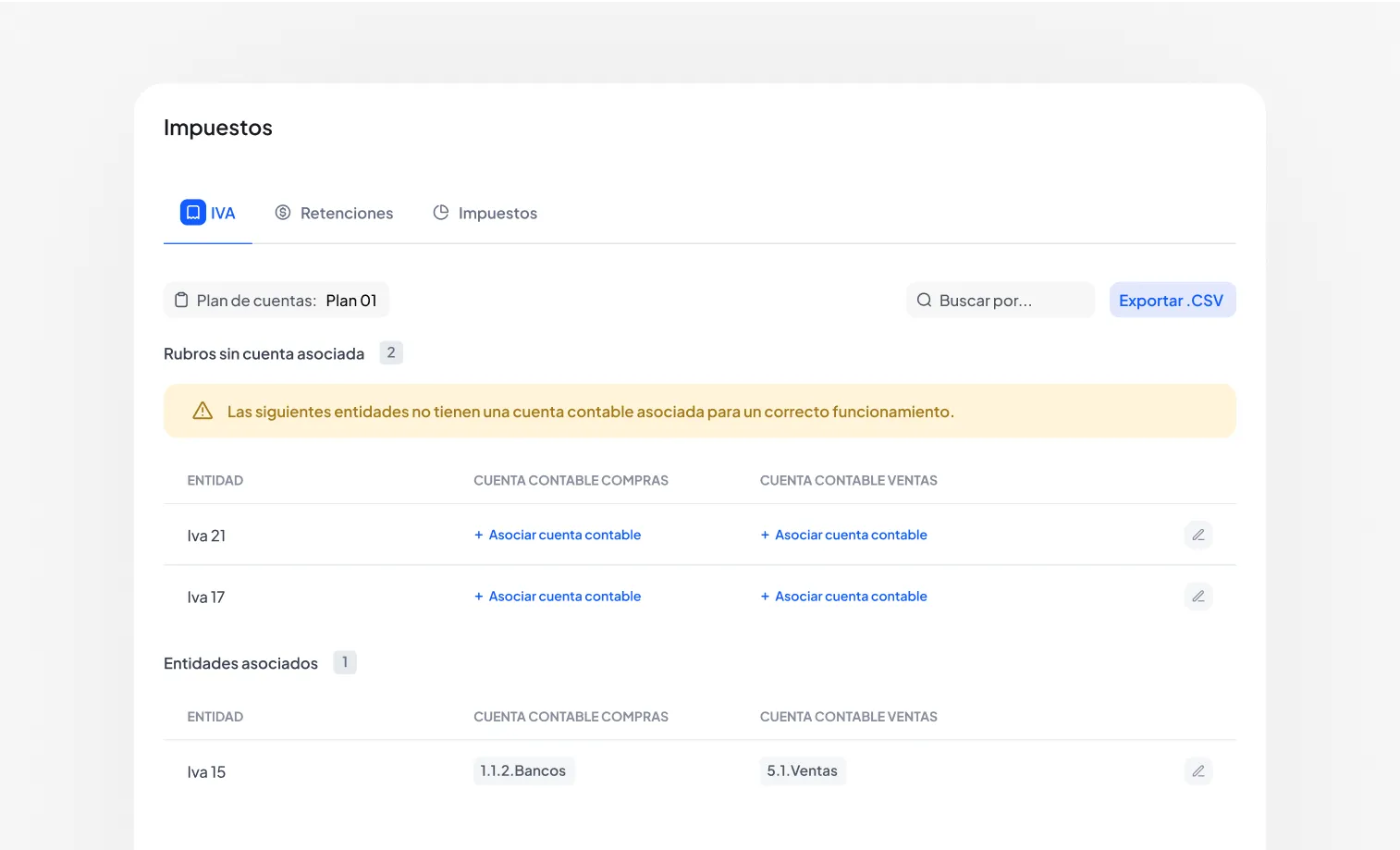
Task: Edit the Iva 17 row with pencil icon
Action: coord(1198,597)
